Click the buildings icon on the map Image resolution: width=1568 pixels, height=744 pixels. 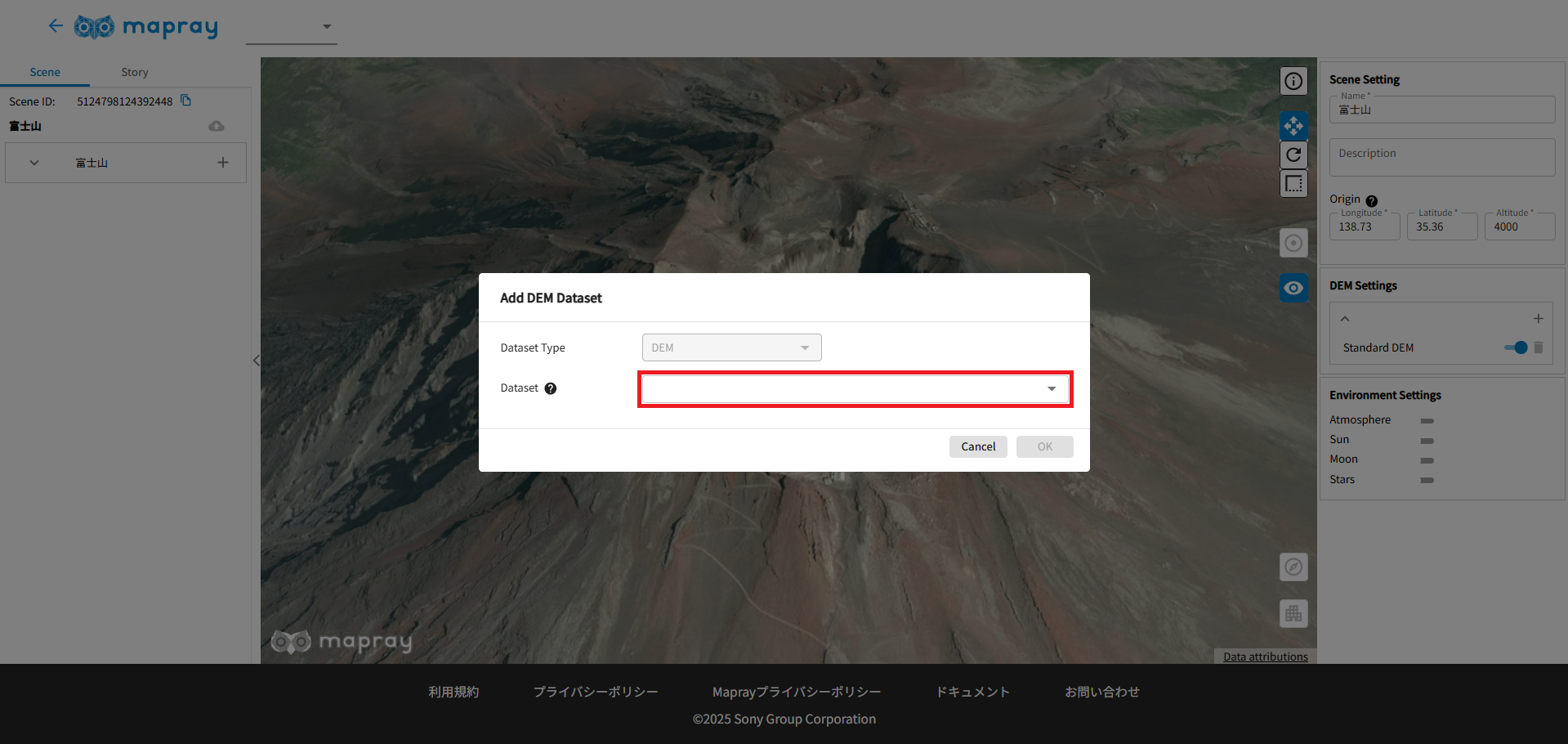(x=1293, y=613)
